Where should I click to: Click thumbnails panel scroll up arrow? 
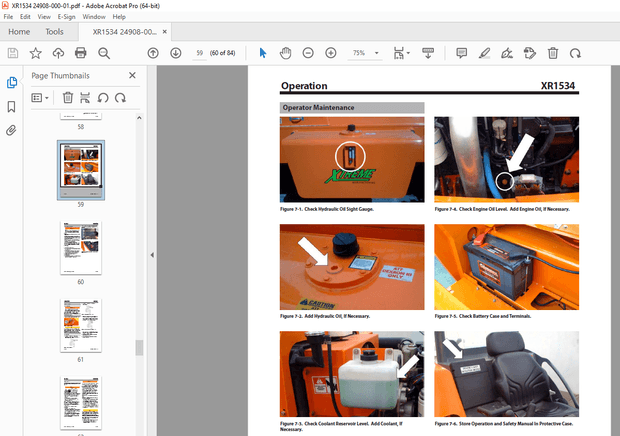(x=139, y=118)
